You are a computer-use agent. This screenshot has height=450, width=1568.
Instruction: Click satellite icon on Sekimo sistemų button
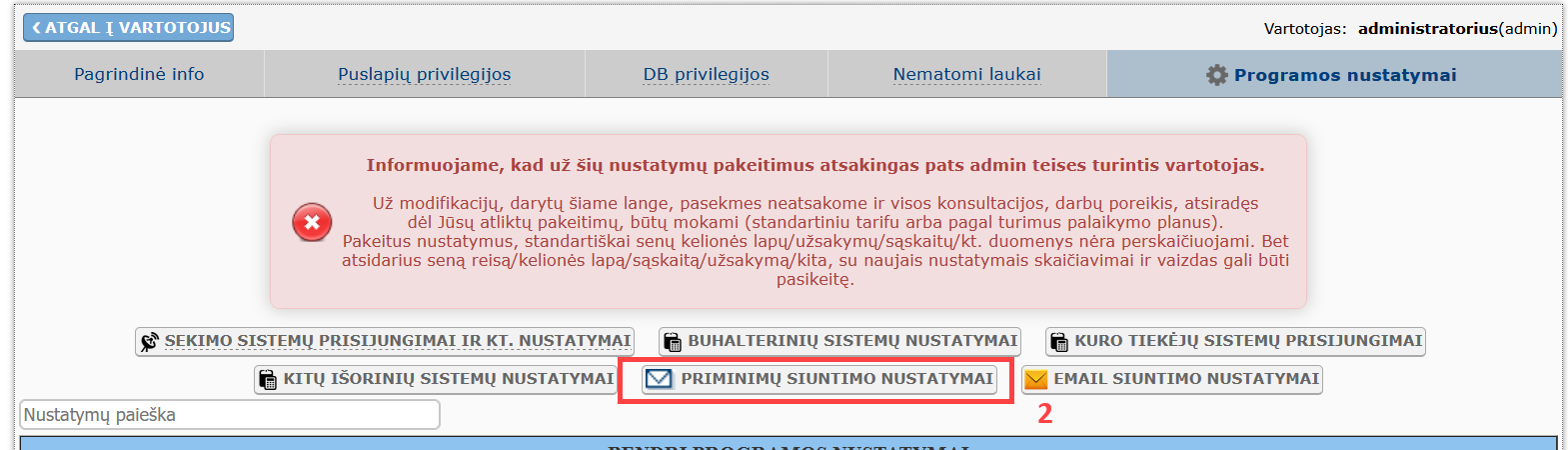[x=149, y=342]
